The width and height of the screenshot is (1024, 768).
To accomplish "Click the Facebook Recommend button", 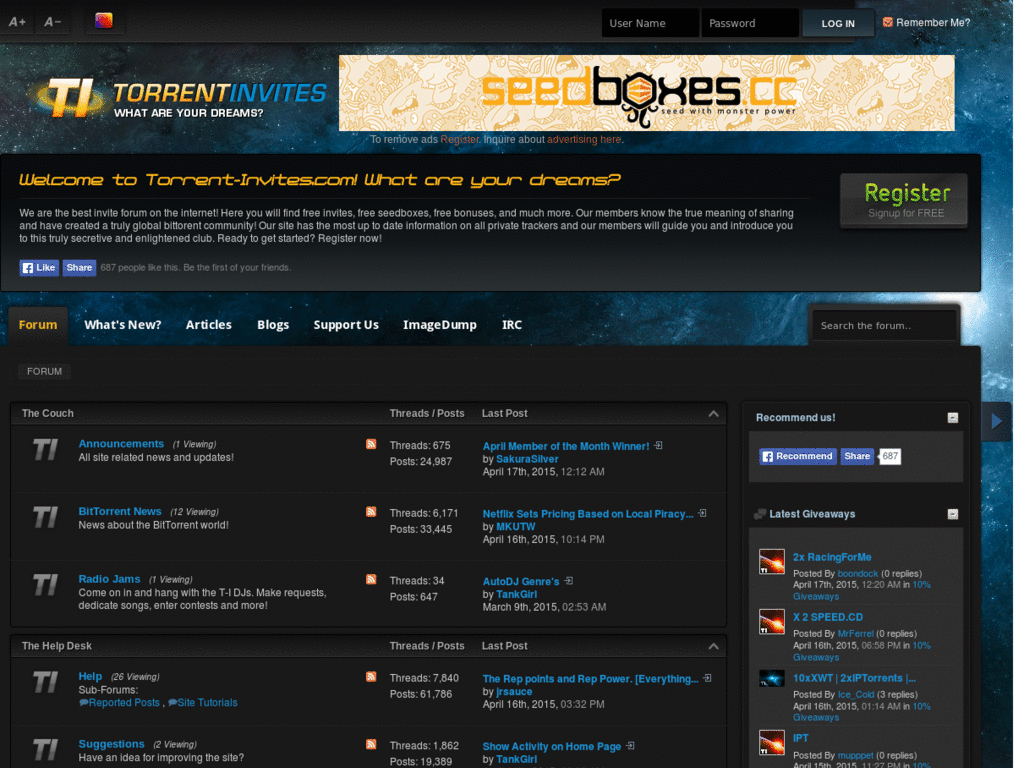I will tap(798, 456).
